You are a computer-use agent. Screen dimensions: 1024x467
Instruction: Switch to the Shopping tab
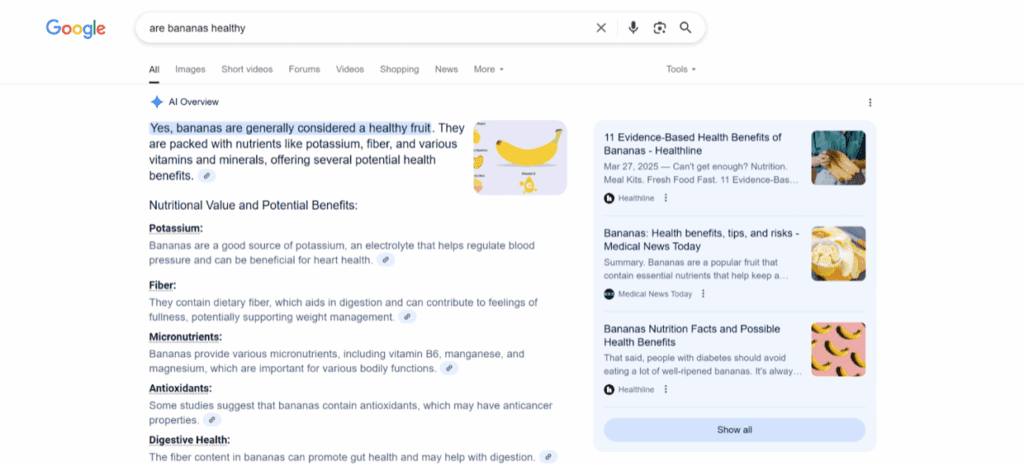click(400, 69)
